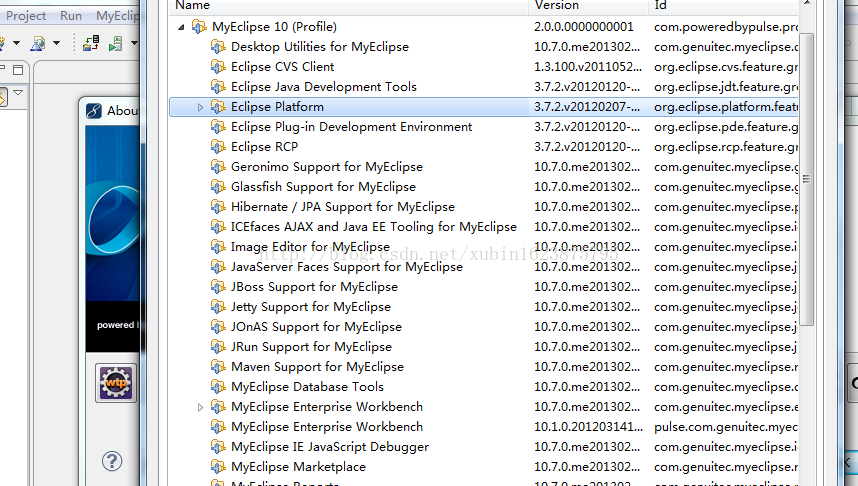
Task: Click the com.poweredbypulse id cell
Action: (x=726, y=27)
